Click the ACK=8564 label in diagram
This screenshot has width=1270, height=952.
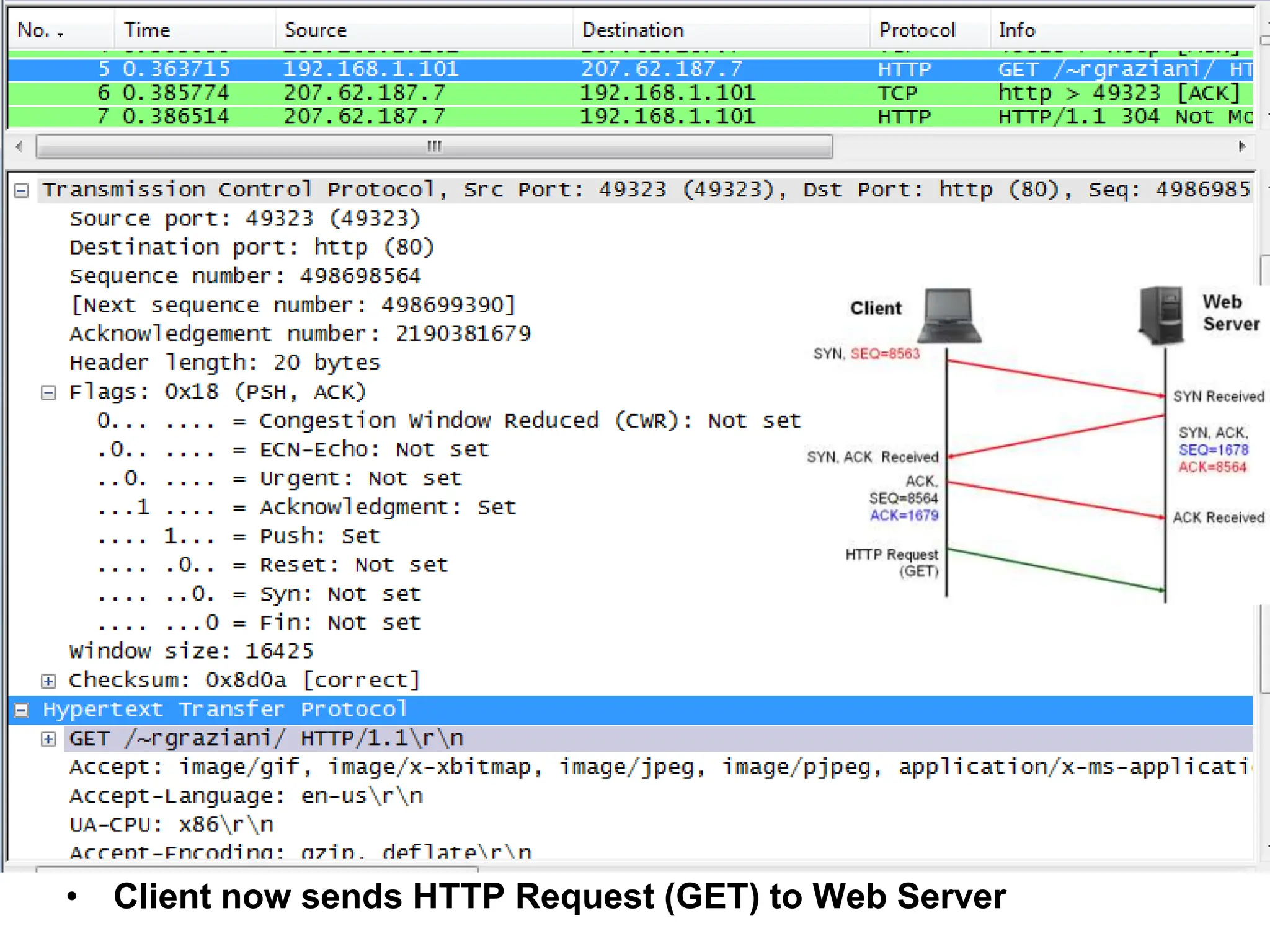1212,467
